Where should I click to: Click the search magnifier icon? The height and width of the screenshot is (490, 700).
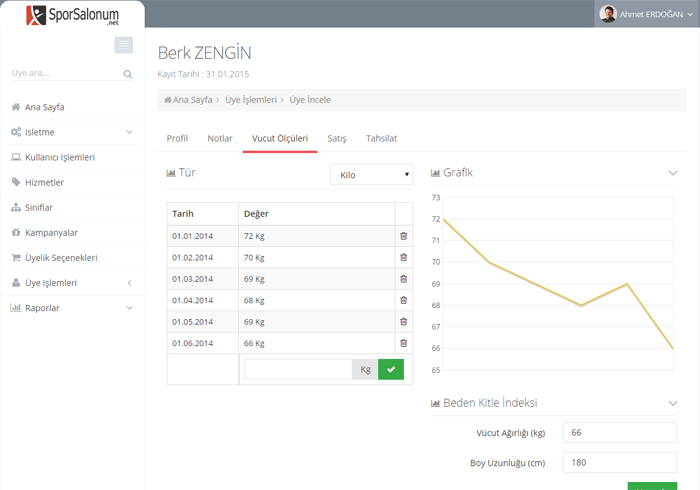point(128,74)
